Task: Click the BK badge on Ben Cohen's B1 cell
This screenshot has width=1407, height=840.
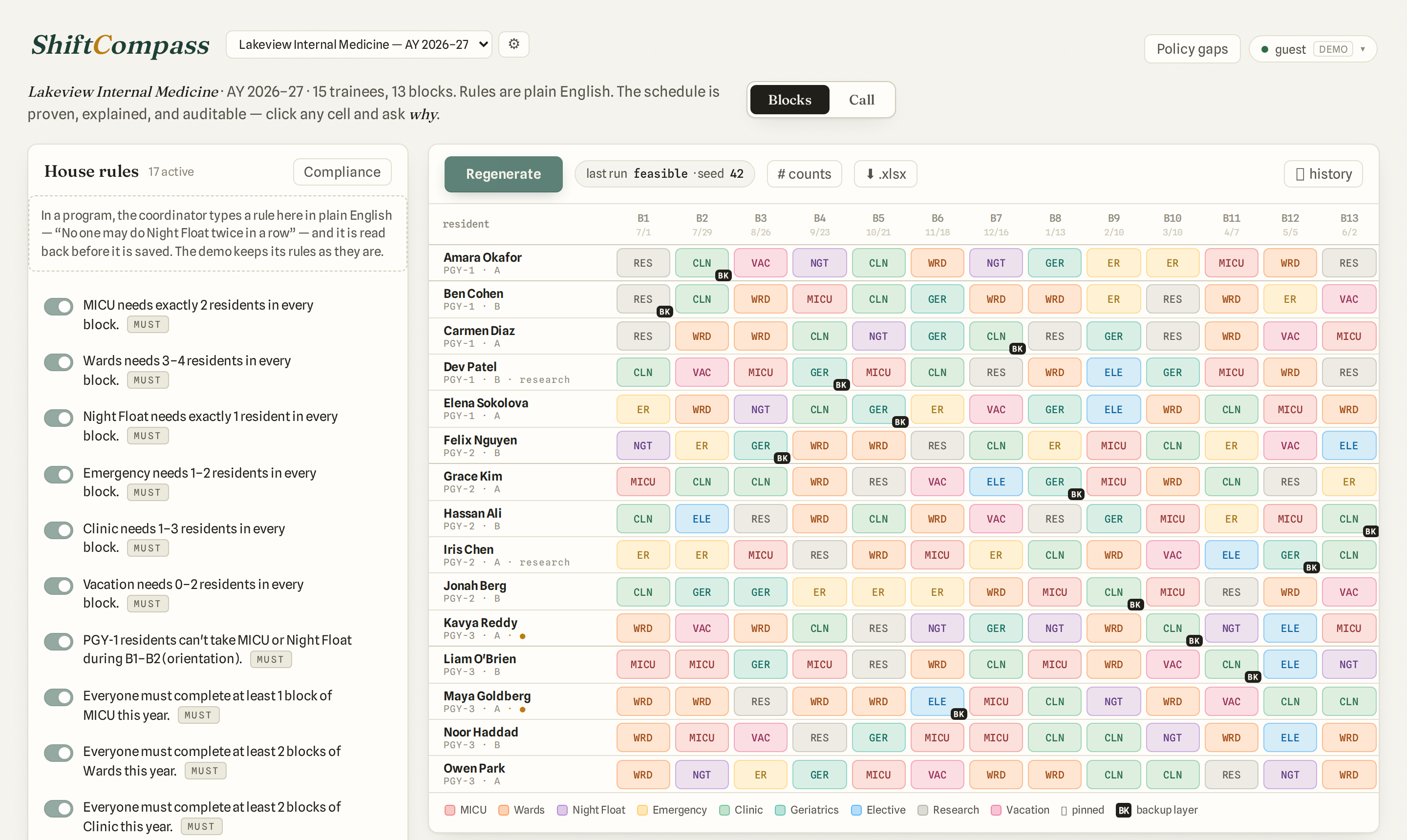Action: click(664, 312)
